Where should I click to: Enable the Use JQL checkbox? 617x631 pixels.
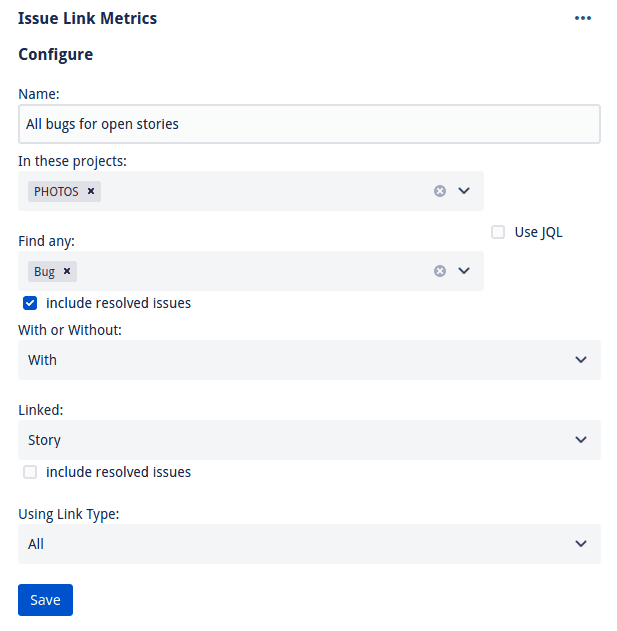[x=498, y=232]
